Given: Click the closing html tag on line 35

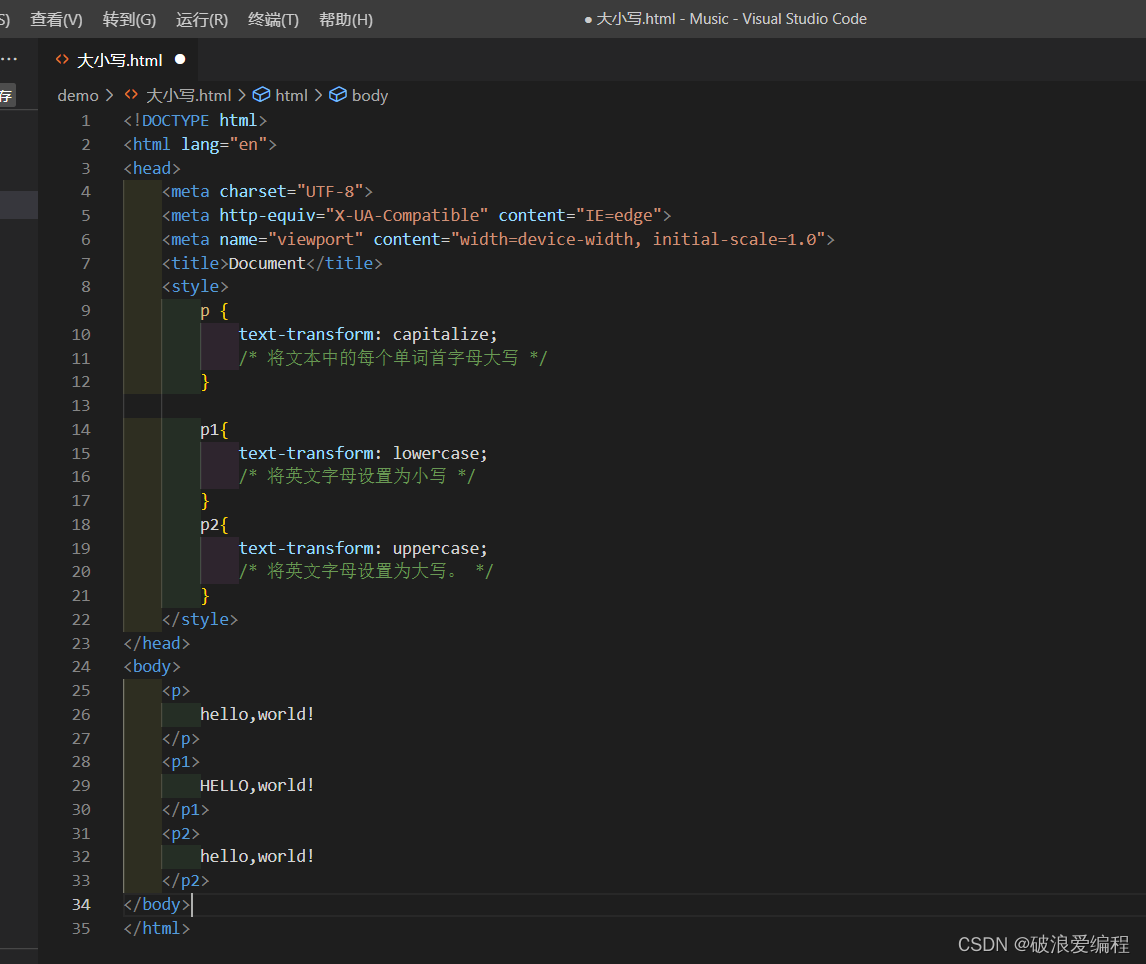Looking at the screenshot, I should coord(156,928).
